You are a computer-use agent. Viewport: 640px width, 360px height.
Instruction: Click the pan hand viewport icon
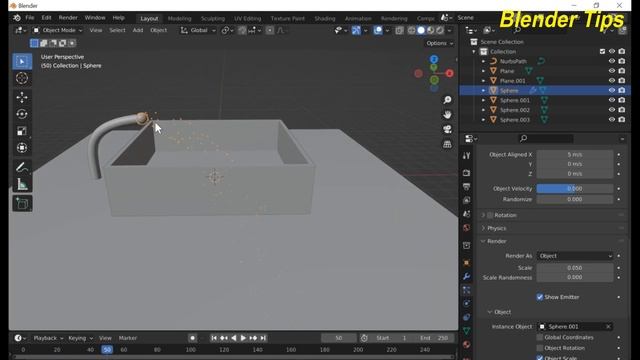pos(447,115)
